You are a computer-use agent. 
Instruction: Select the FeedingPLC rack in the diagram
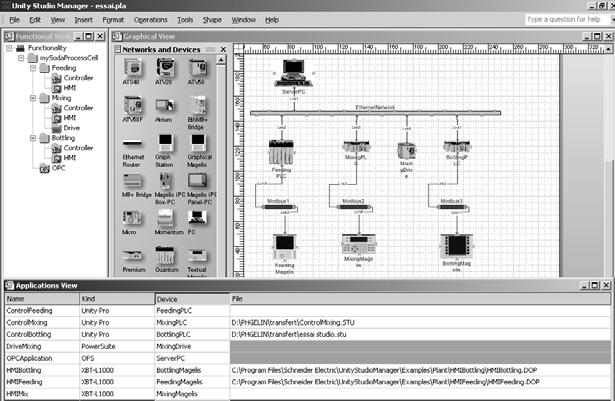[281, 152]
